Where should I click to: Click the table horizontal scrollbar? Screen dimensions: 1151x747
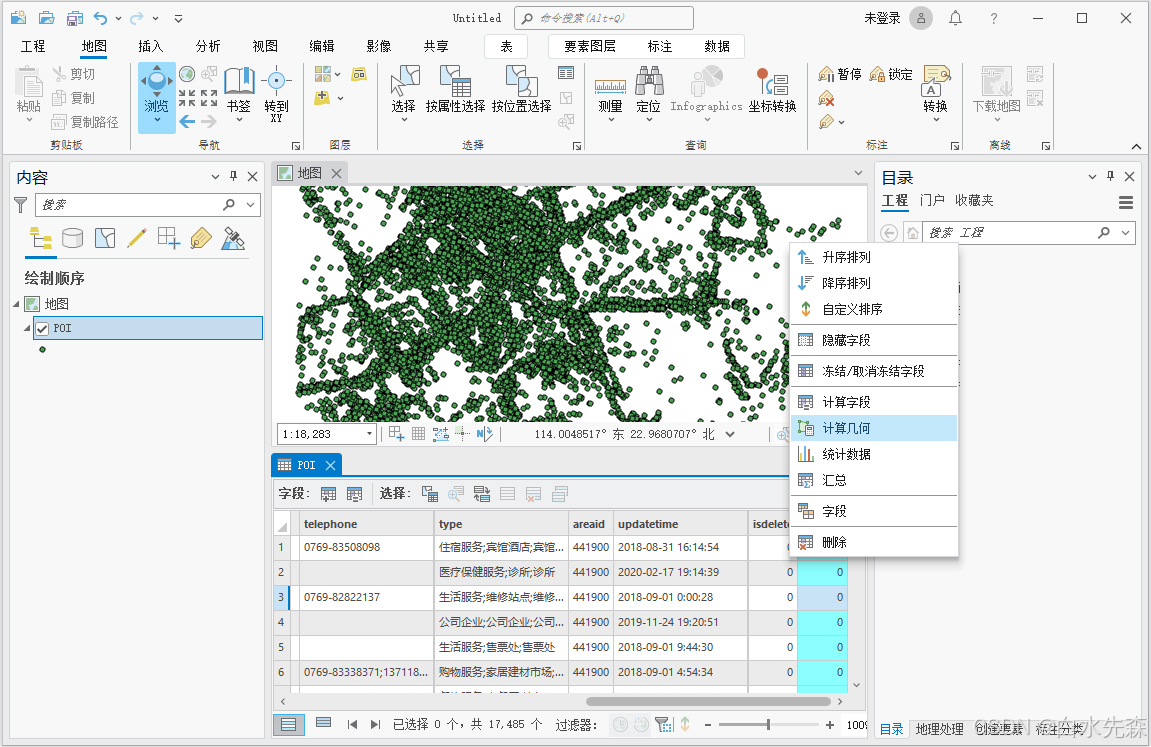coord(708,702)
